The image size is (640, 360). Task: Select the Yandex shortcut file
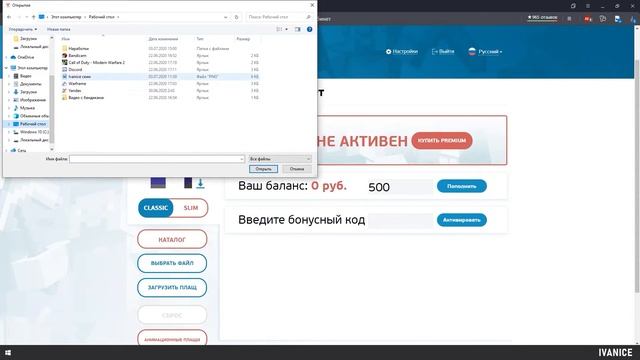pyautogui.click(x=161, y=90)
